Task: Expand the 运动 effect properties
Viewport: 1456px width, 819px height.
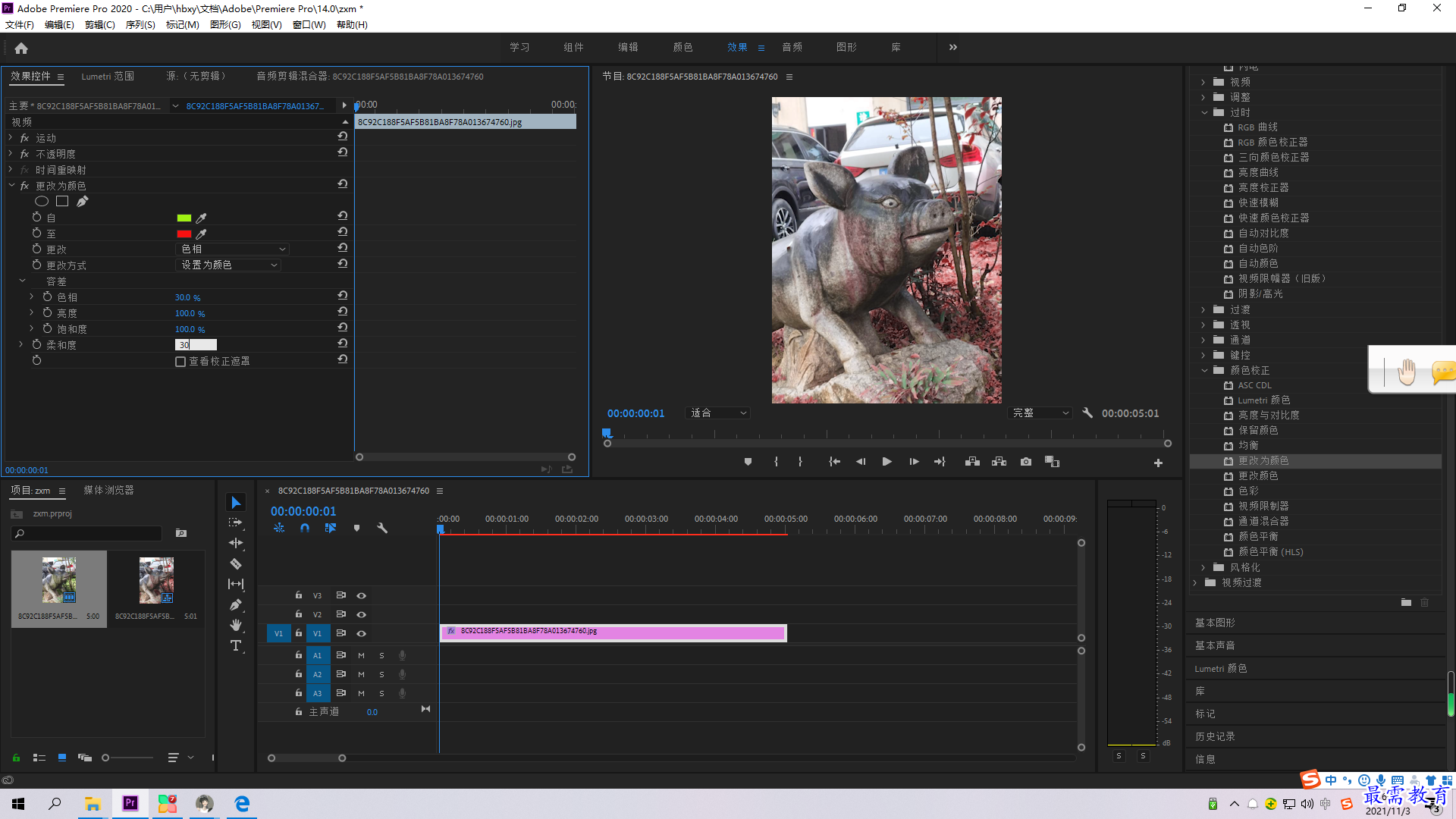Action: pos(11,137)
